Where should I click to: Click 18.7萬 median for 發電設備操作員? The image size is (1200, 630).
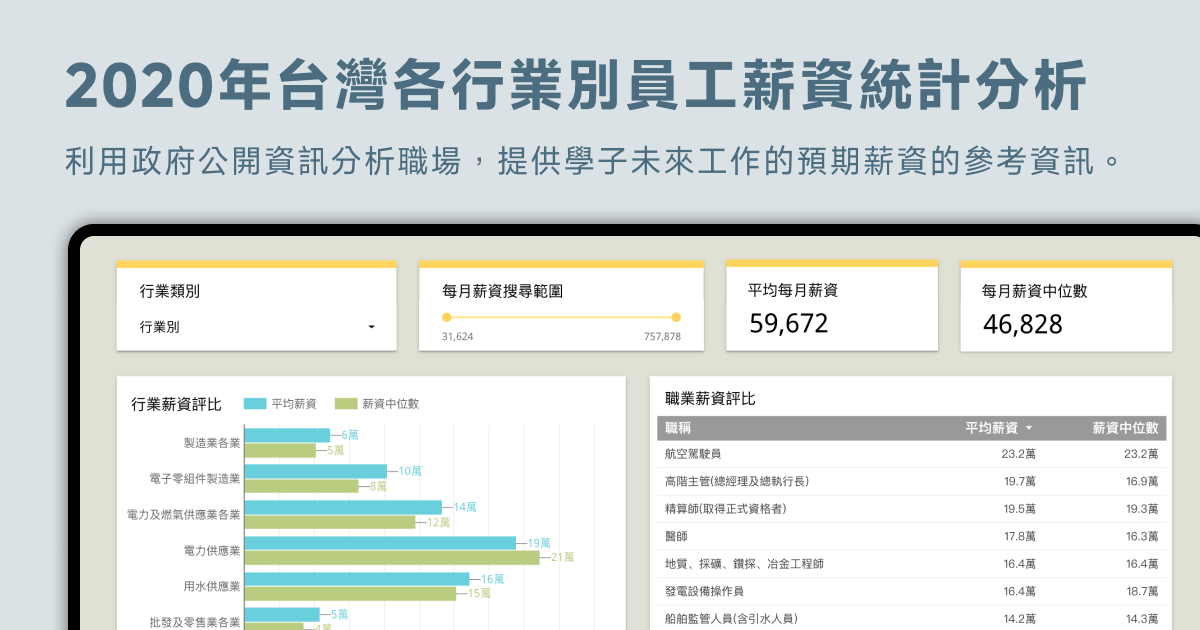tap(1142, 592)
